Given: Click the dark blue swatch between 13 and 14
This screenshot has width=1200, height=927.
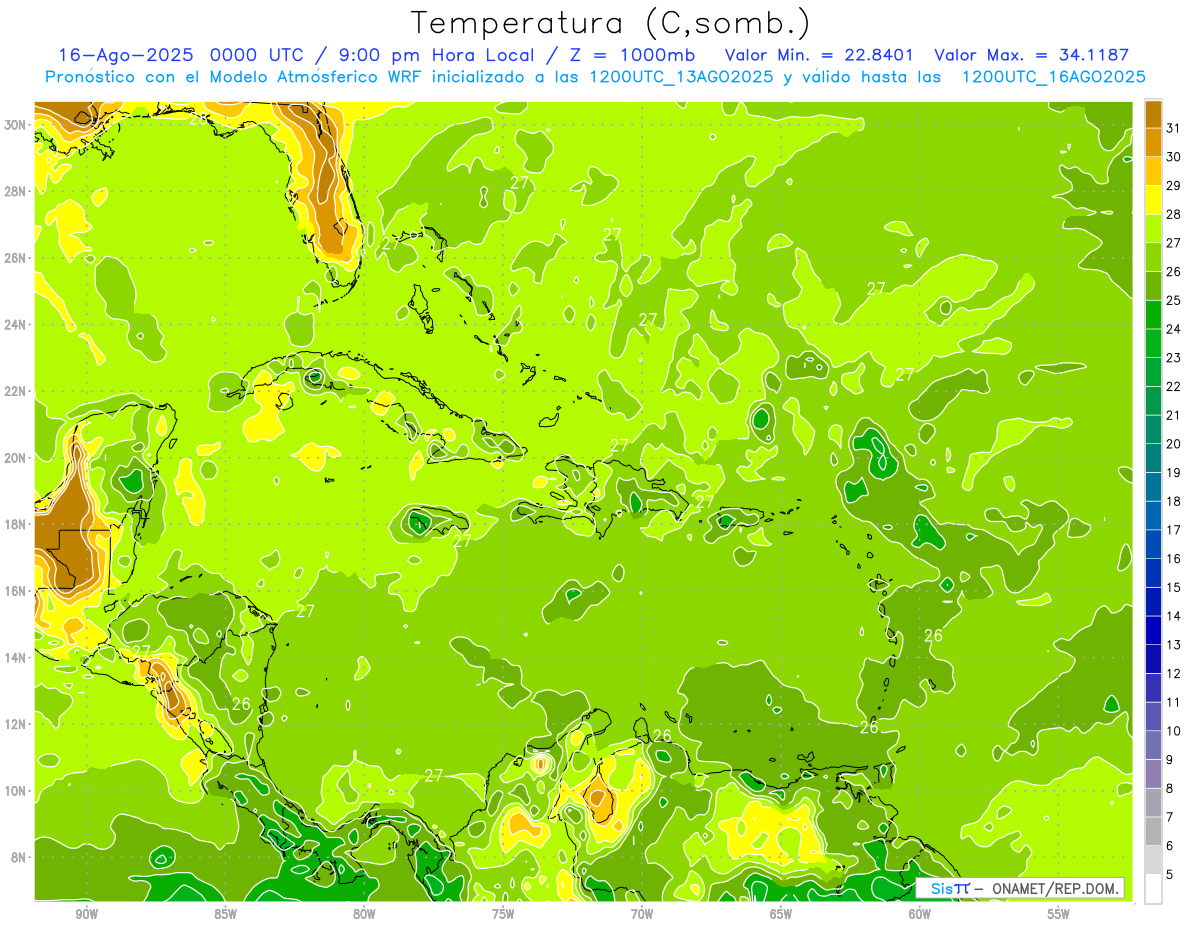Looking at the screenshot, I should pos(1153,630).
